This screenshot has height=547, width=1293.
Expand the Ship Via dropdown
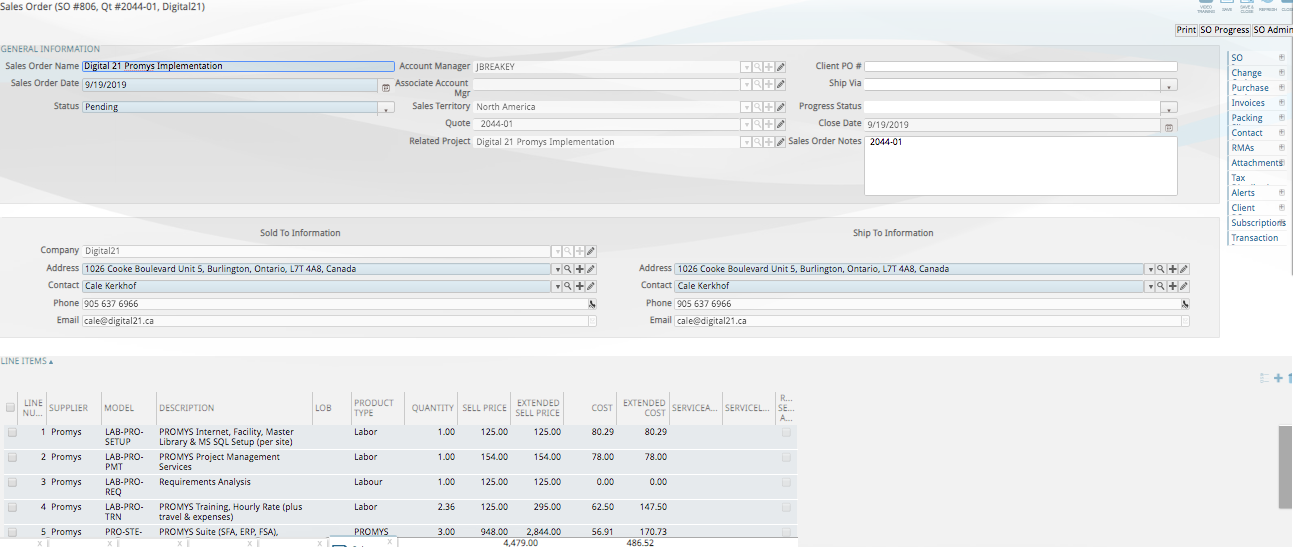tap(1169, 86)
